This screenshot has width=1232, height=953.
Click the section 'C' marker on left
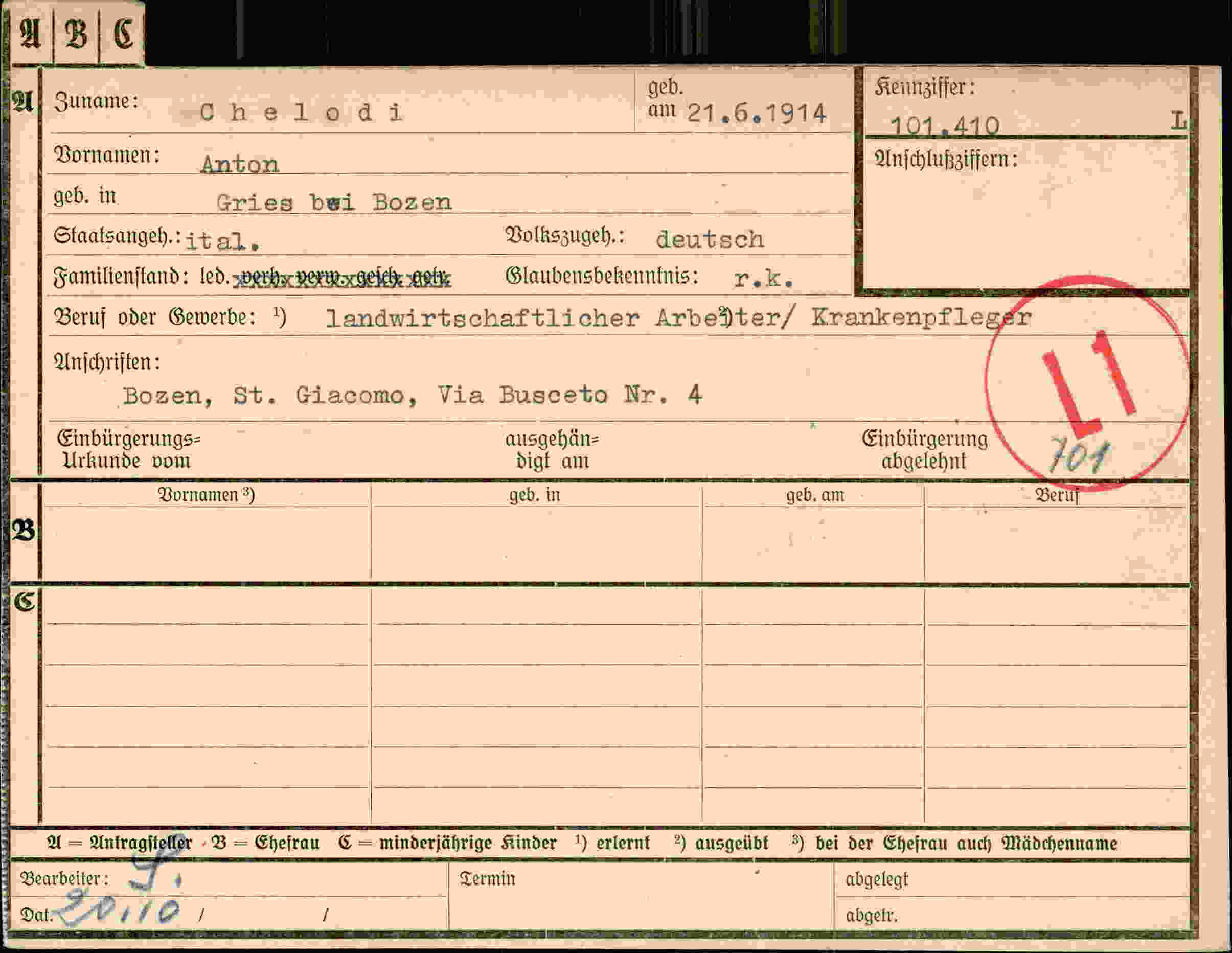(24, 601)
